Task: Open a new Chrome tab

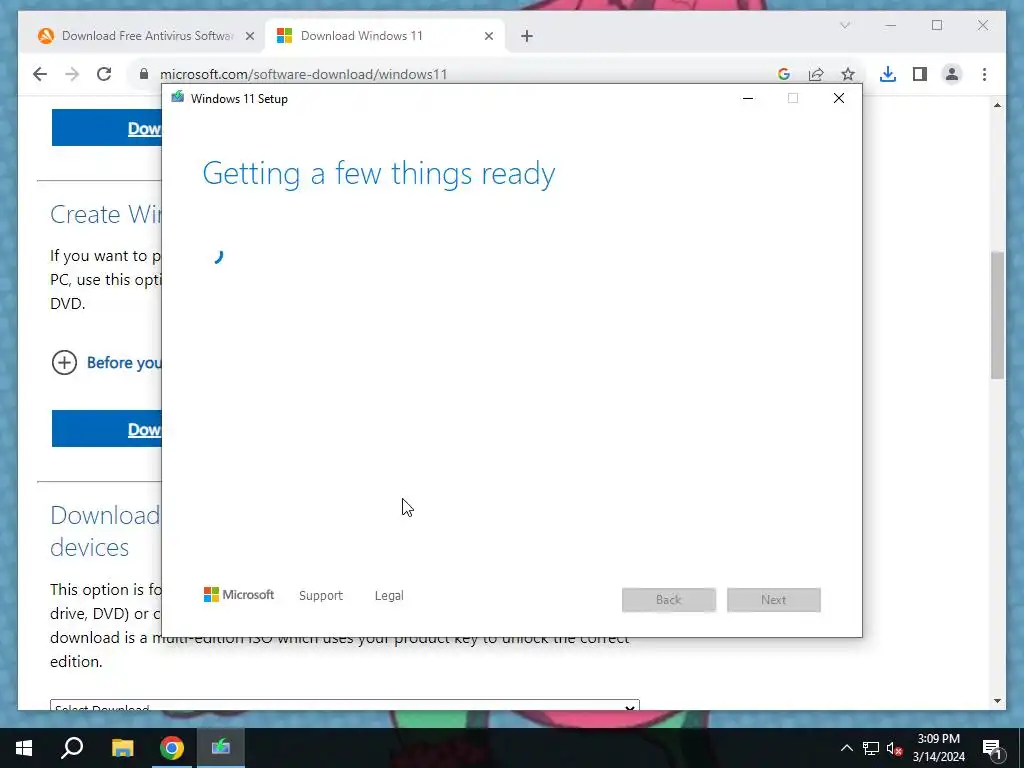Action: point(527,37)
